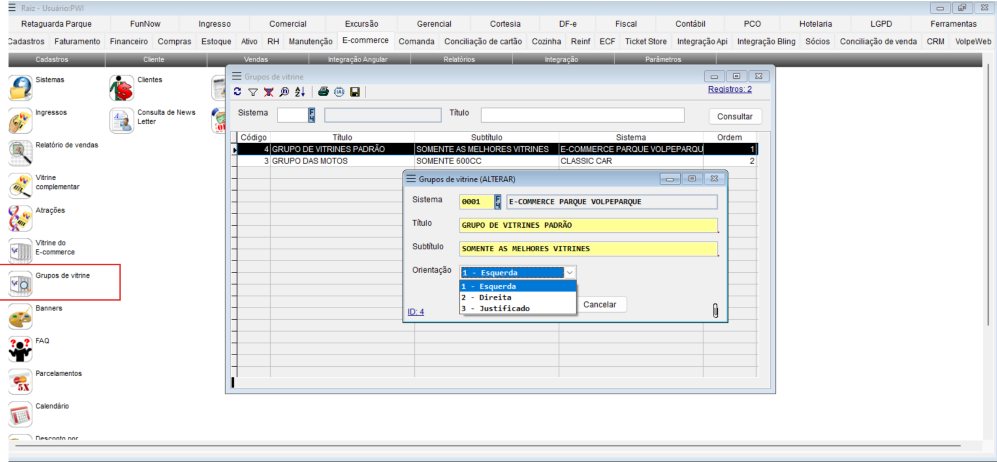This screenshot has height=462, width=997.
Task: Open the Banners sidebar icon
Action: [x=21, y=317]
